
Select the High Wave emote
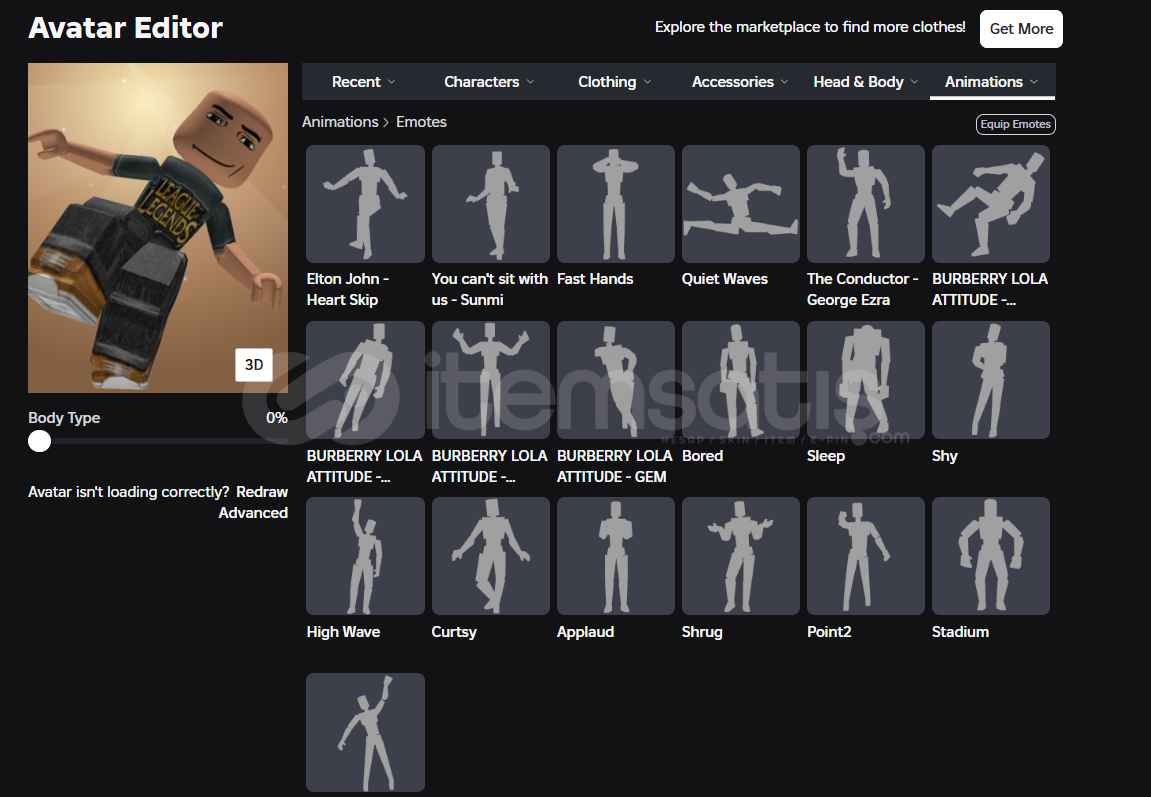365,556
